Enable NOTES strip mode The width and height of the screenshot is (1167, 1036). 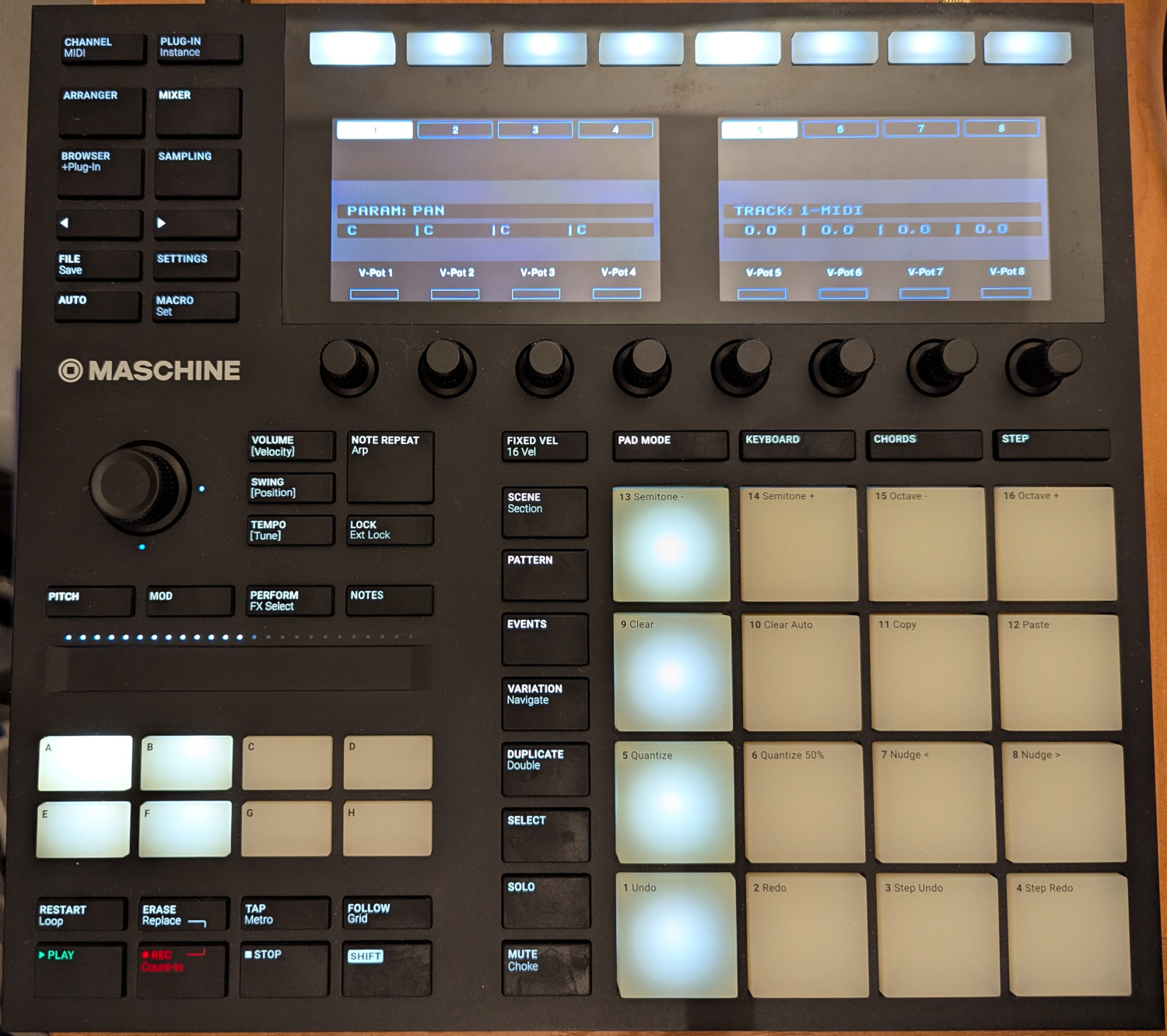click(390, 600)
